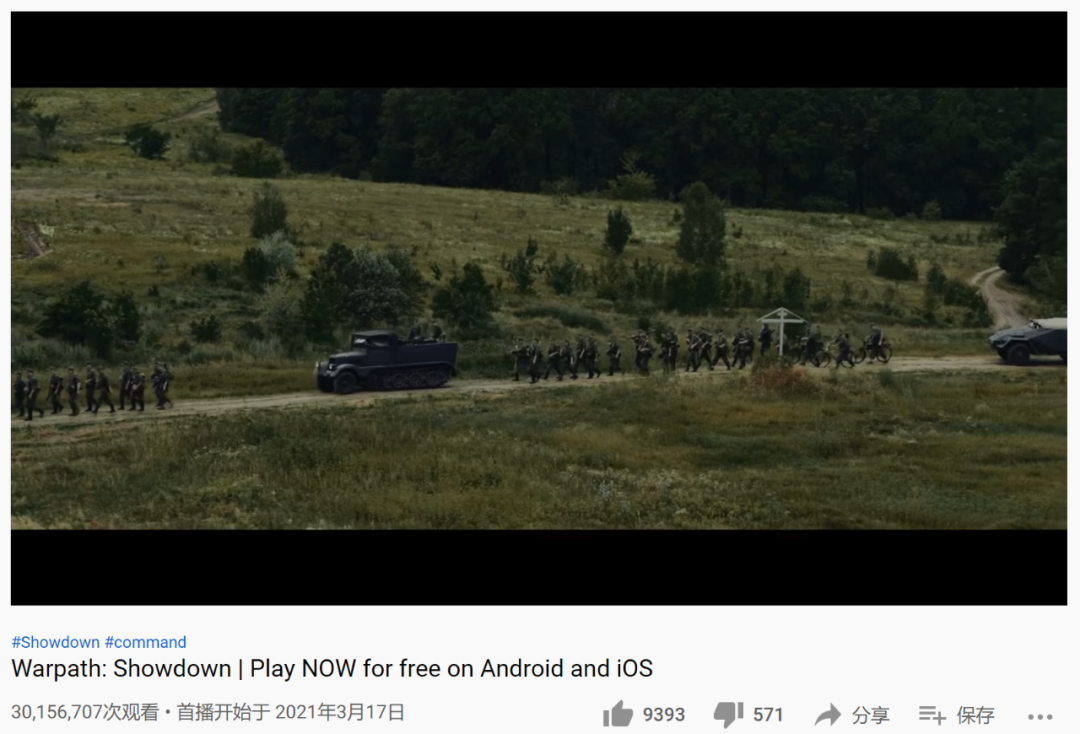
Task: Click the white roadside cross in the video
Action: (x=781, y=331)
